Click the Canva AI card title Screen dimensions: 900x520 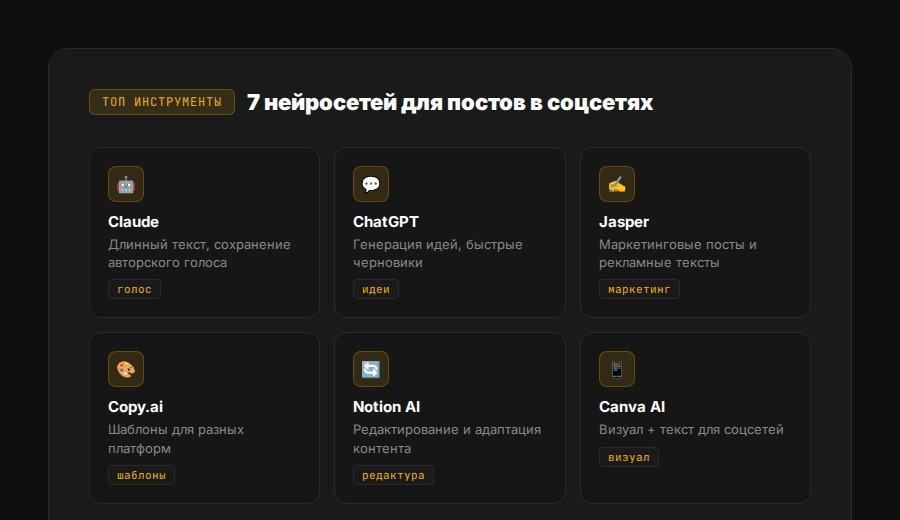coord(632,407)
